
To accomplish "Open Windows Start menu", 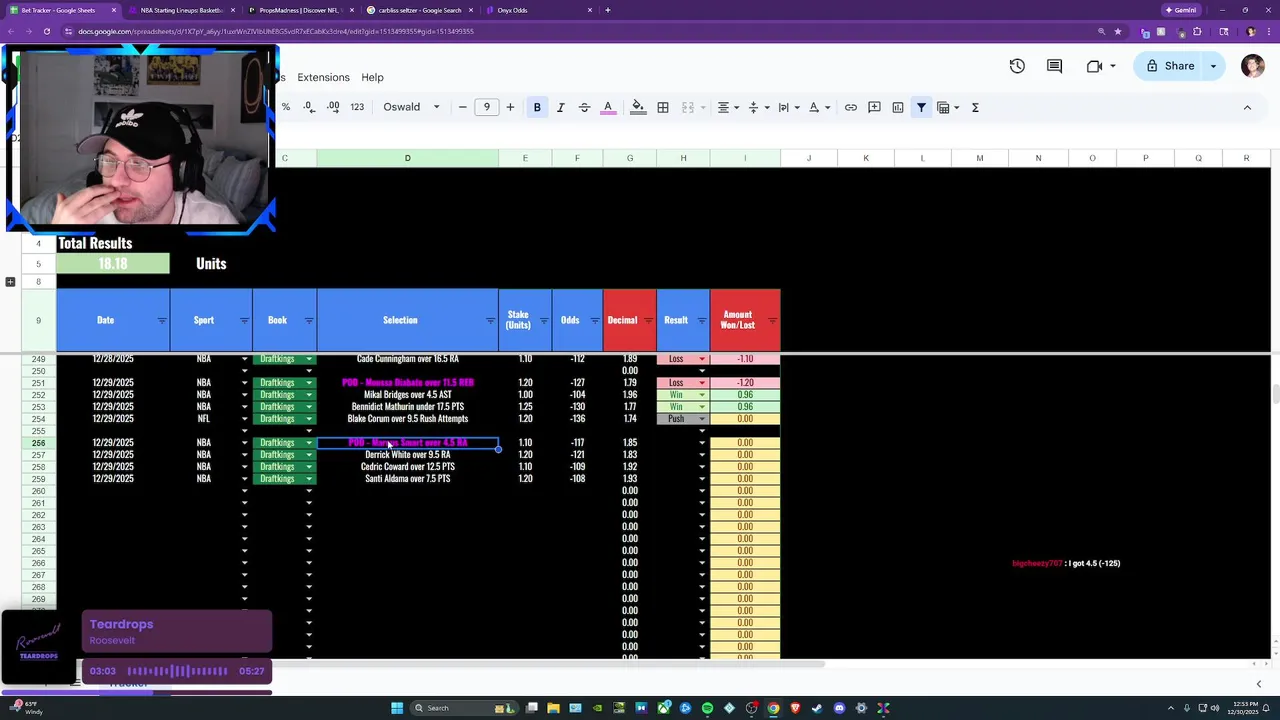I will coord(397,708).
